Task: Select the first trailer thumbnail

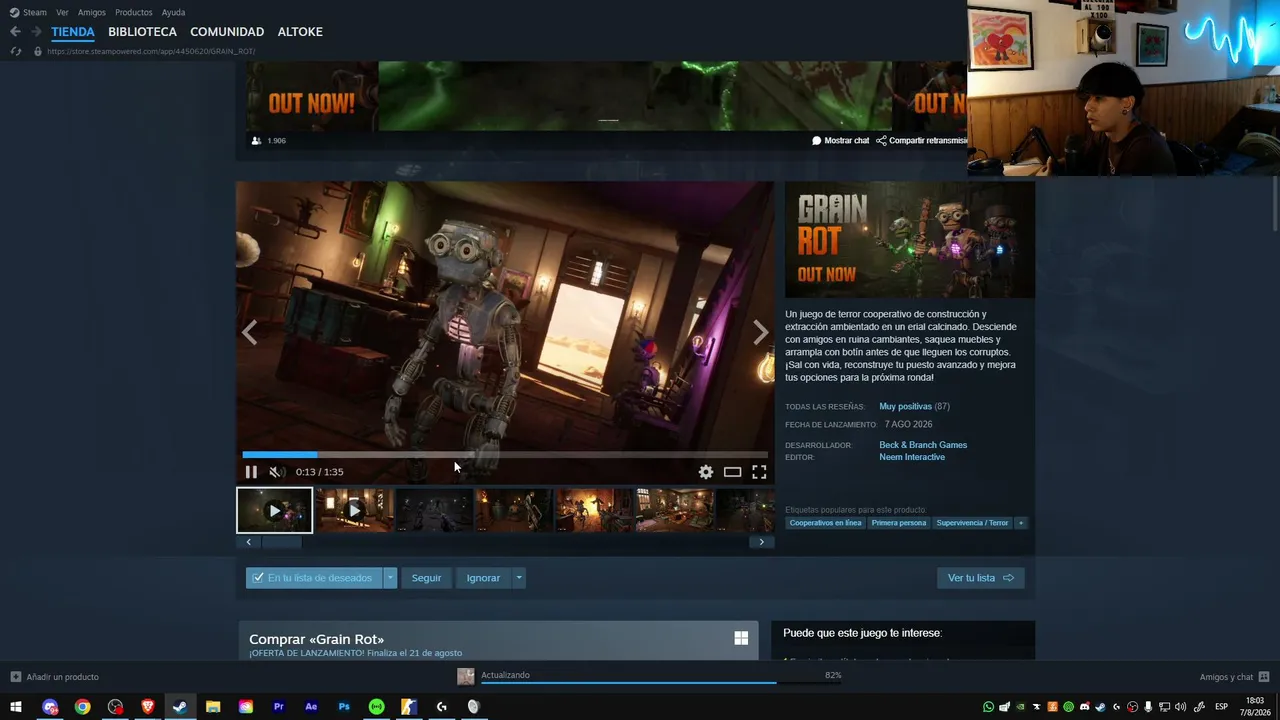Action: click(274, 510)
